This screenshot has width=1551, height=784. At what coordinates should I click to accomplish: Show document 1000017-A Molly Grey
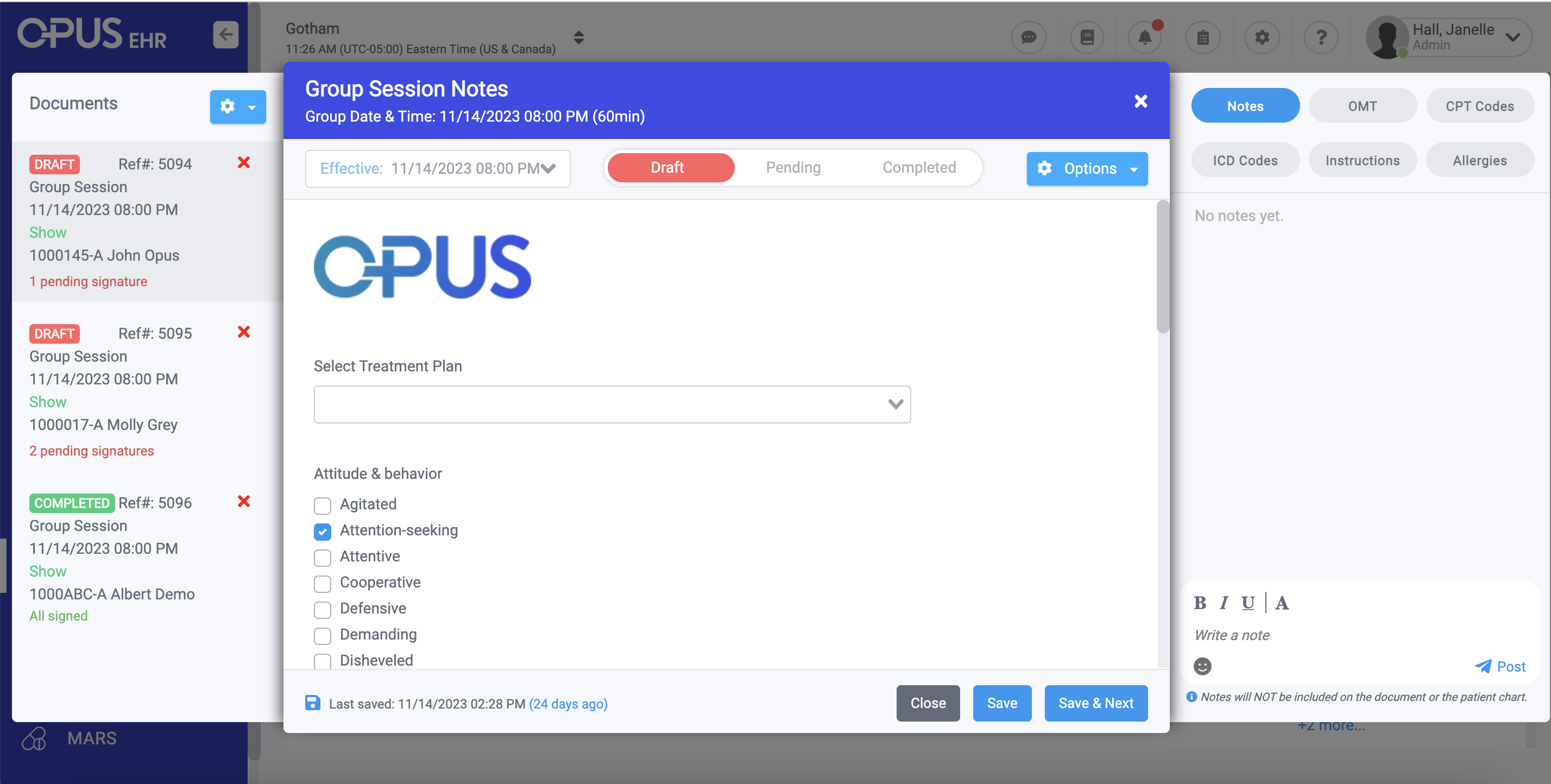click(x=48, y=402)
